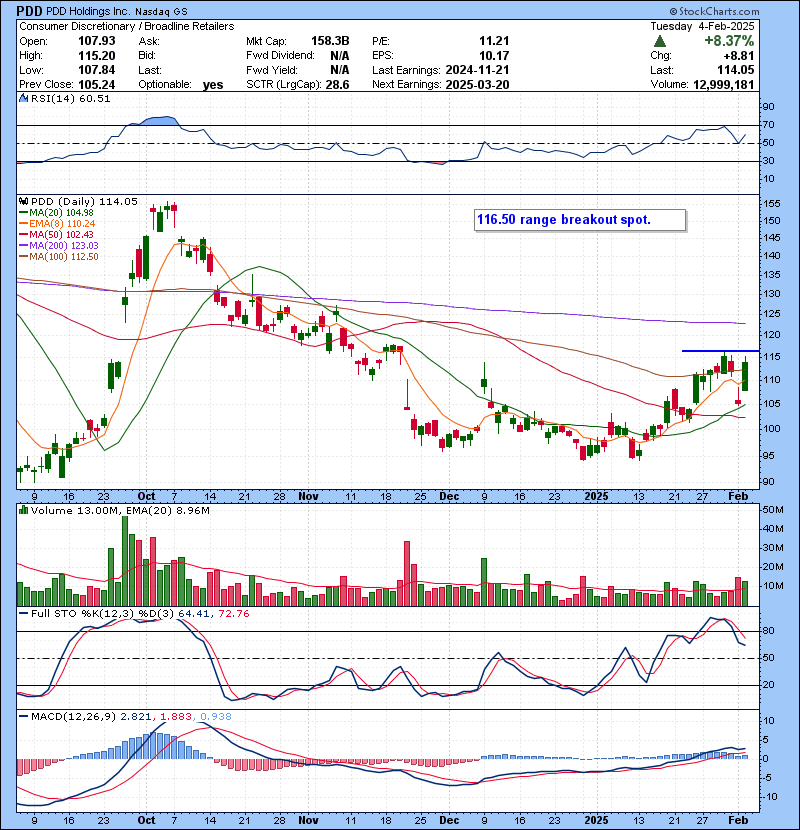Click the 'PDD (Daily) 114.05' price panel label
The height and width of the screenshot is (830, 800).
(x=84, y=202)
